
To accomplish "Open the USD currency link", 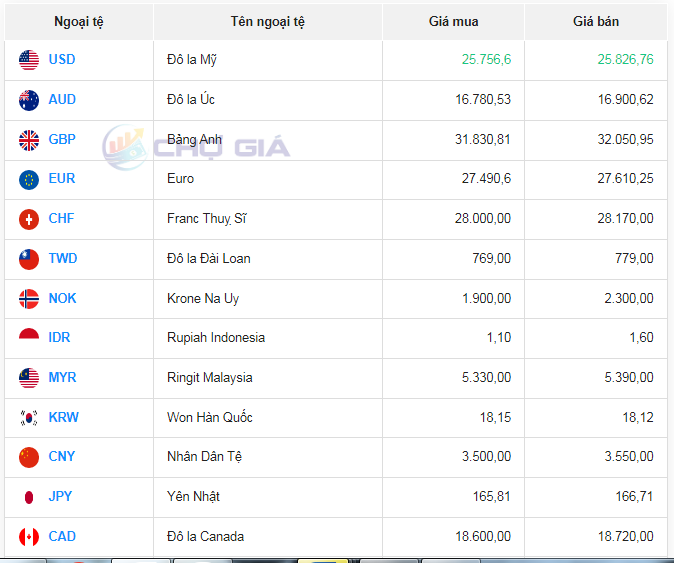I will click(x=62, y=59).
